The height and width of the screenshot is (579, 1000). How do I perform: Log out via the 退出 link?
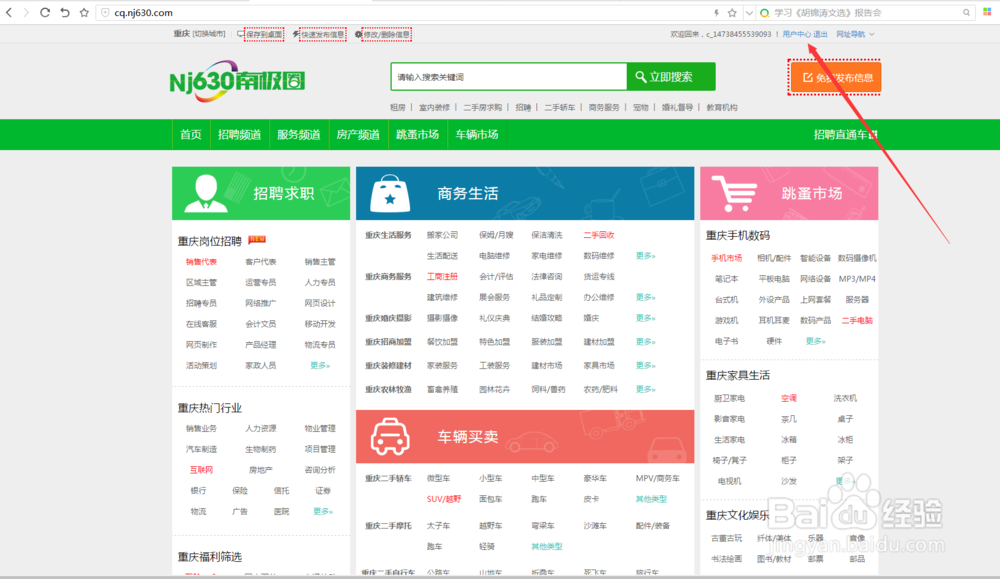pyautogui.click(x=819, y=33)
